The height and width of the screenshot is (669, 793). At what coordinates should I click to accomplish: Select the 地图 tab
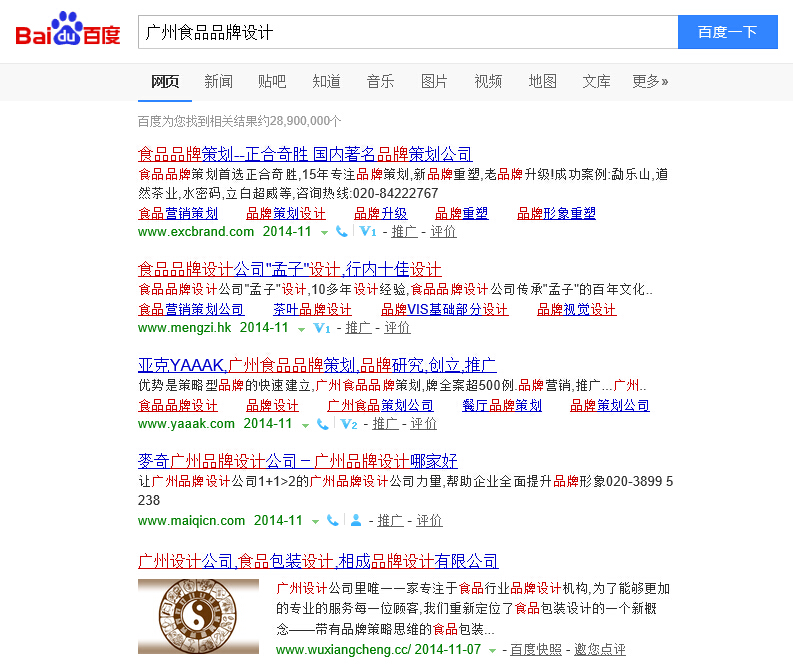542,81
